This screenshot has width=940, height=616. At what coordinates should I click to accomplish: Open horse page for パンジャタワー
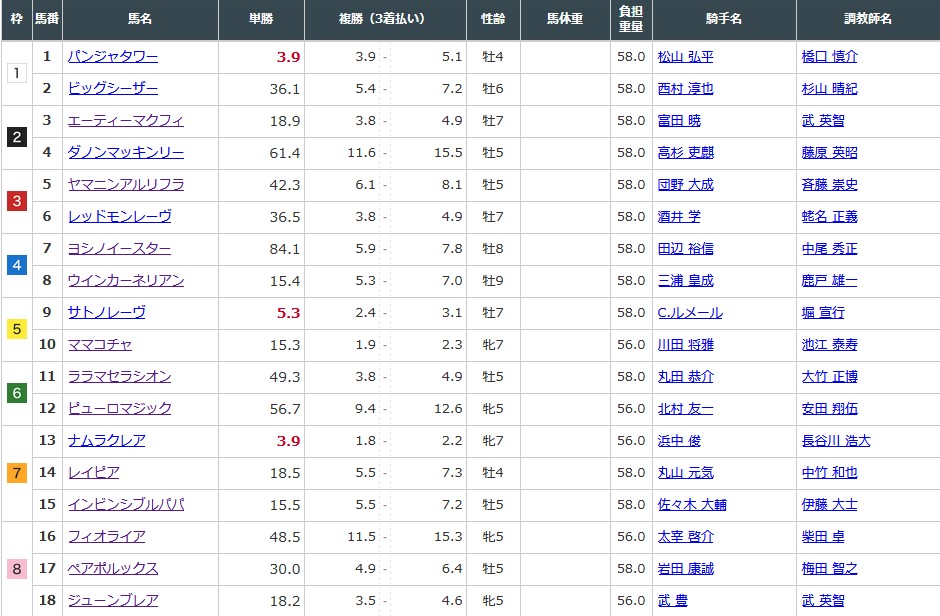click(112, 57)
